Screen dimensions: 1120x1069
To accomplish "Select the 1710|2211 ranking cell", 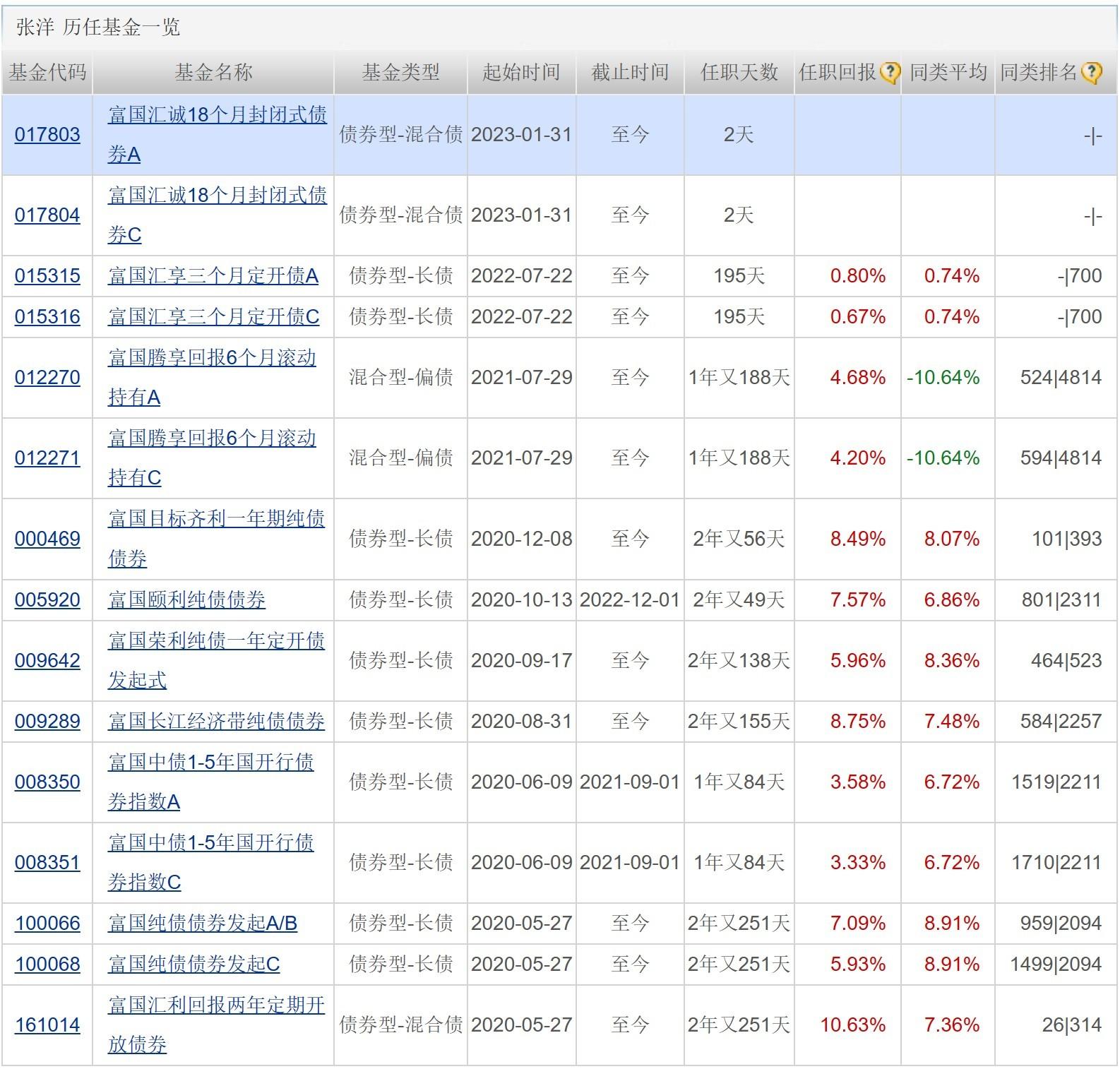I will tap(1056, 863).
